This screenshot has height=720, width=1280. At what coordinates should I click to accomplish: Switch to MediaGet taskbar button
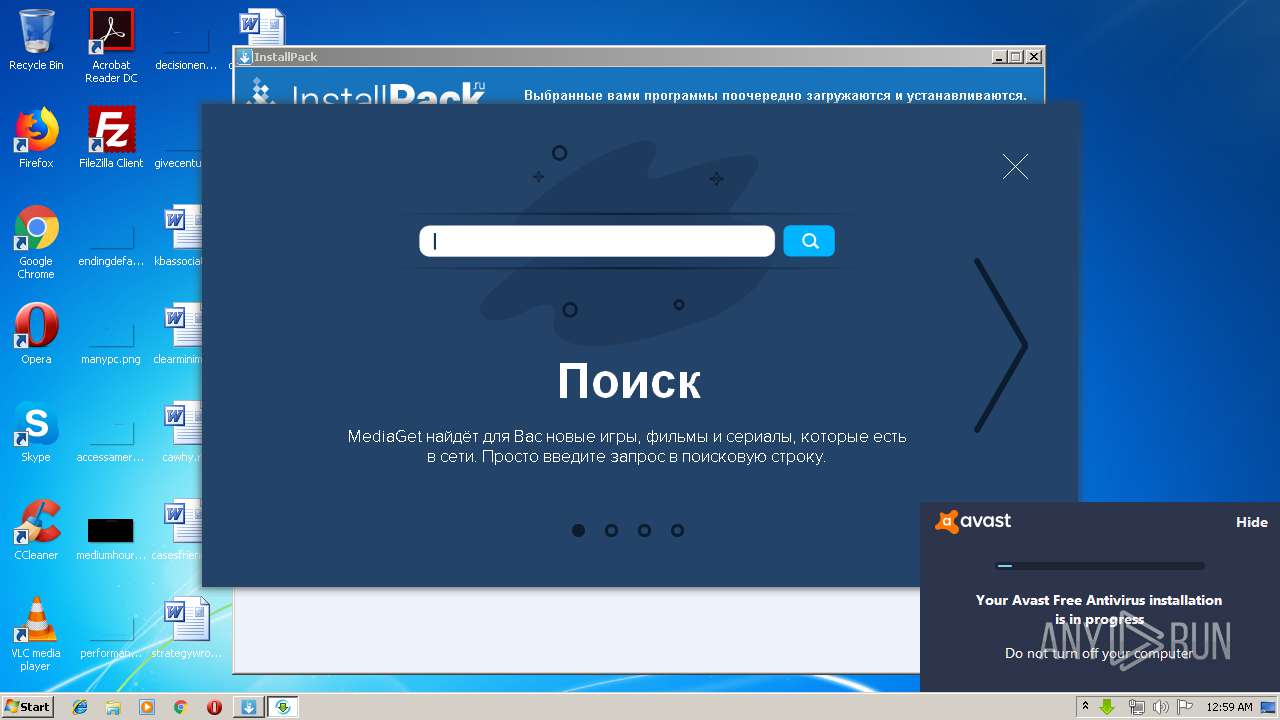(283, 707)
